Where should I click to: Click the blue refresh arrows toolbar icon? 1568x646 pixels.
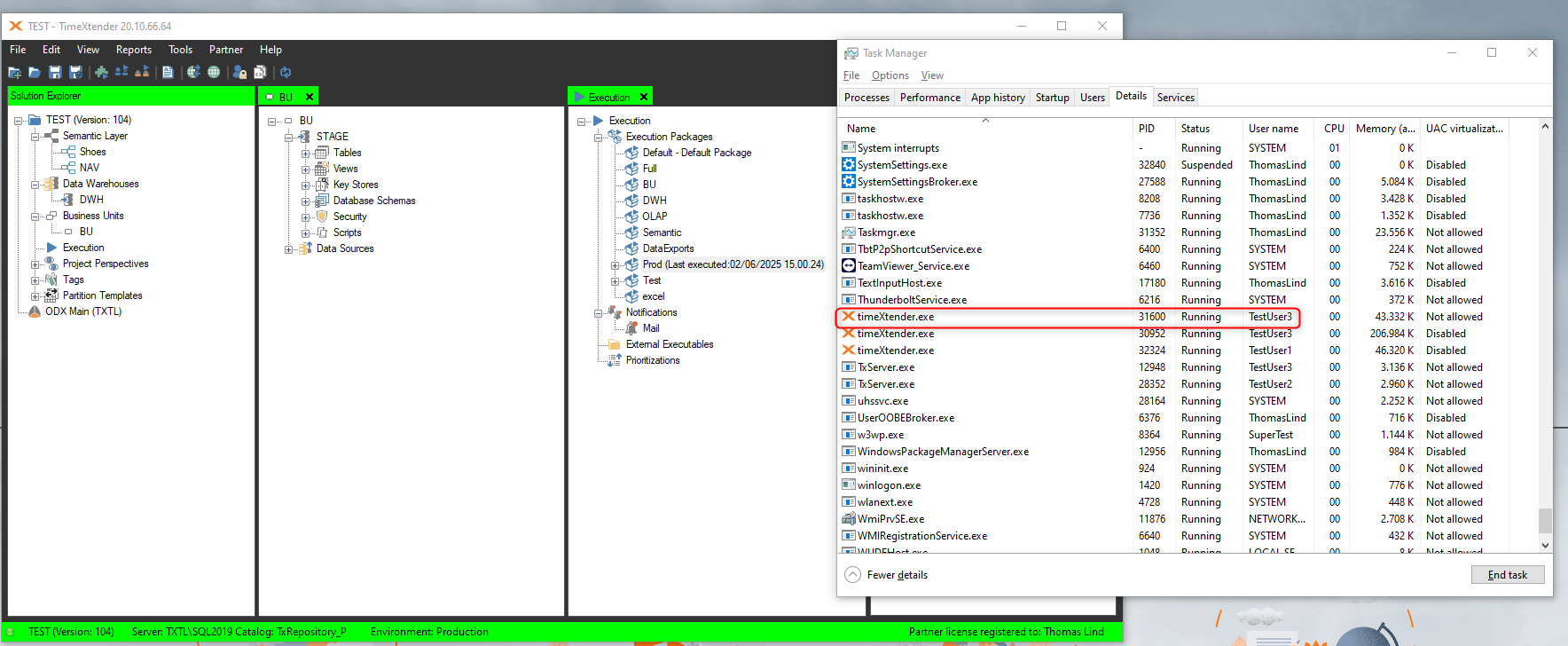pos(286,72)
